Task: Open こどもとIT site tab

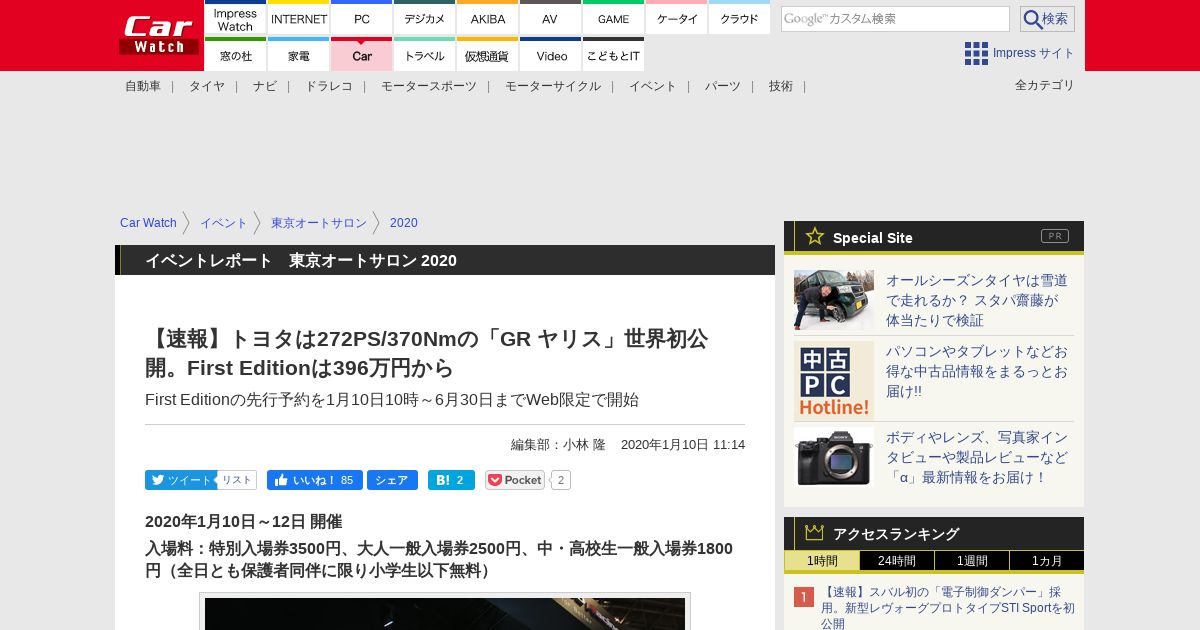Action: coord(613,55)
